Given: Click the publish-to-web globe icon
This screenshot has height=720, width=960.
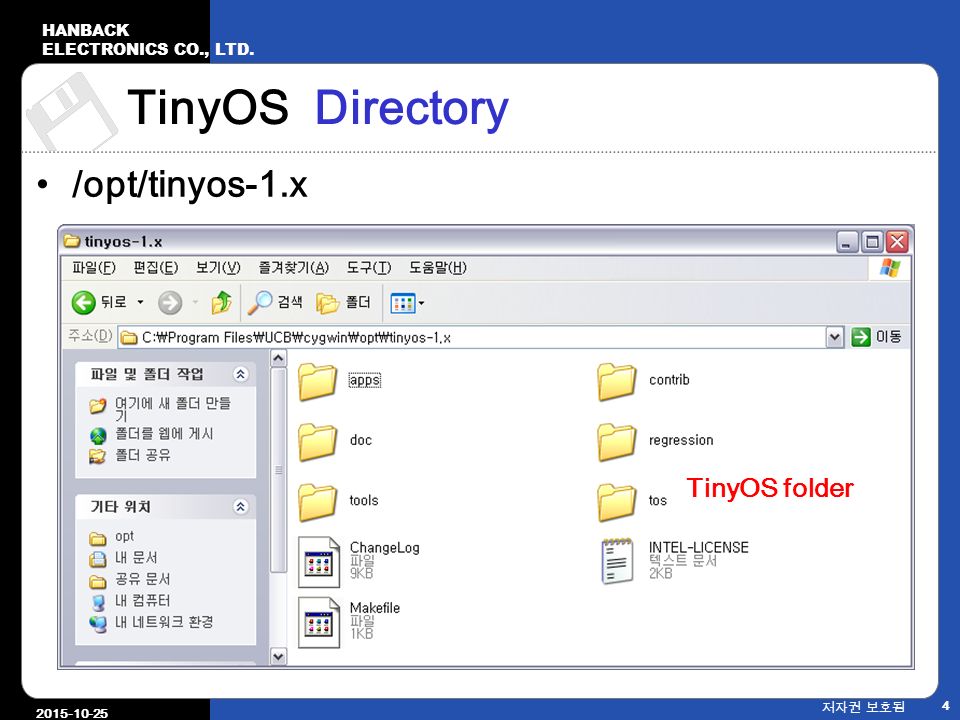Looking at the screenshot, I should click(98, 435).
